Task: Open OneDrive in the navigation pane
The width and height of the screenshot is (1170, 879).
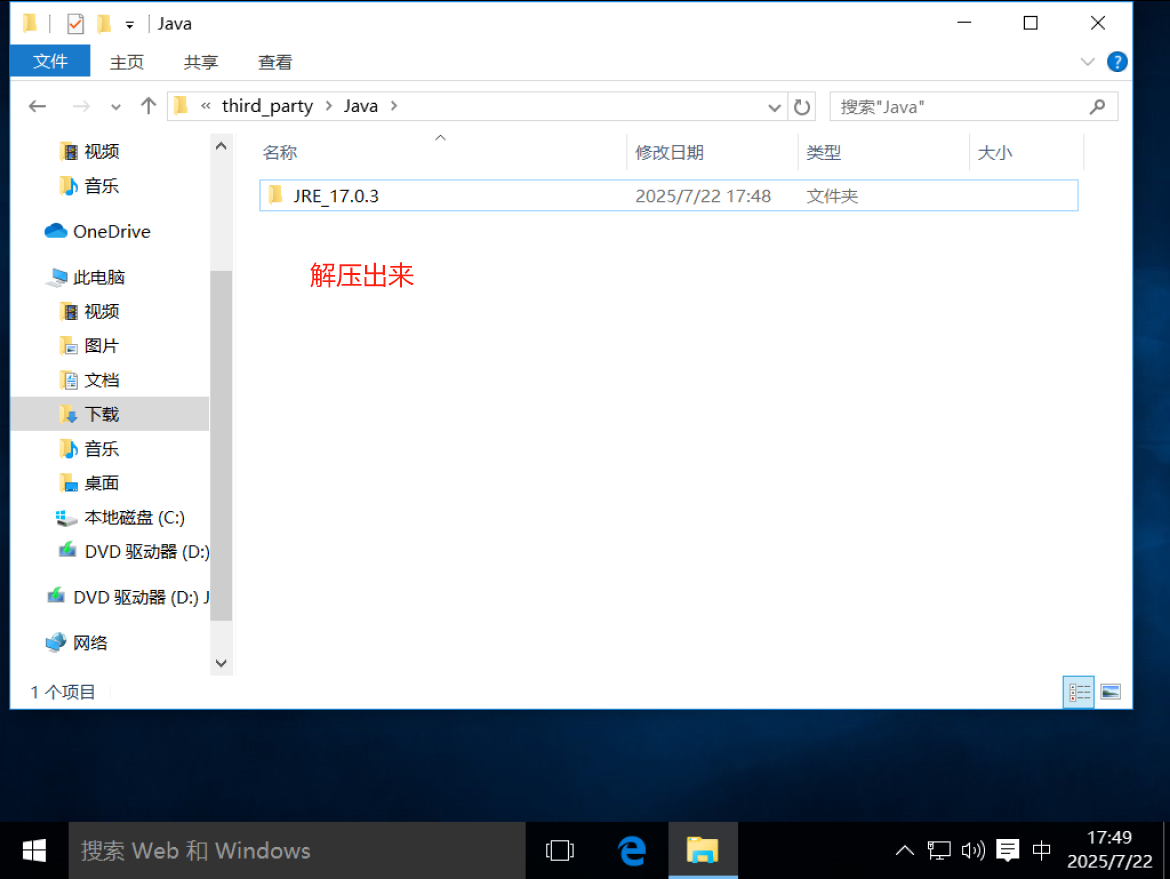Action: pos(111,231)
